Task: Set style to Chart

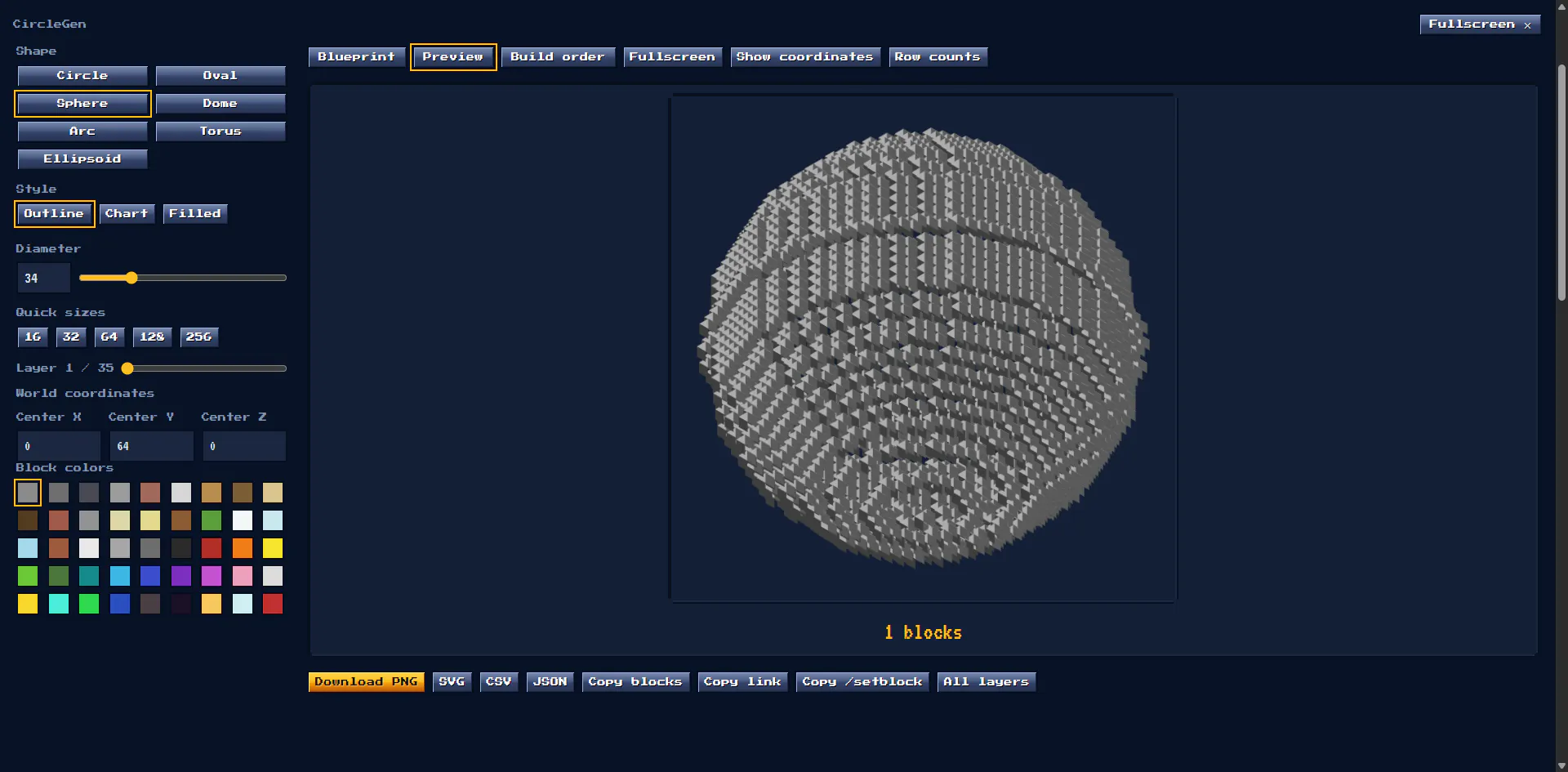Action: pyautogui.click(x=127, y=213)
